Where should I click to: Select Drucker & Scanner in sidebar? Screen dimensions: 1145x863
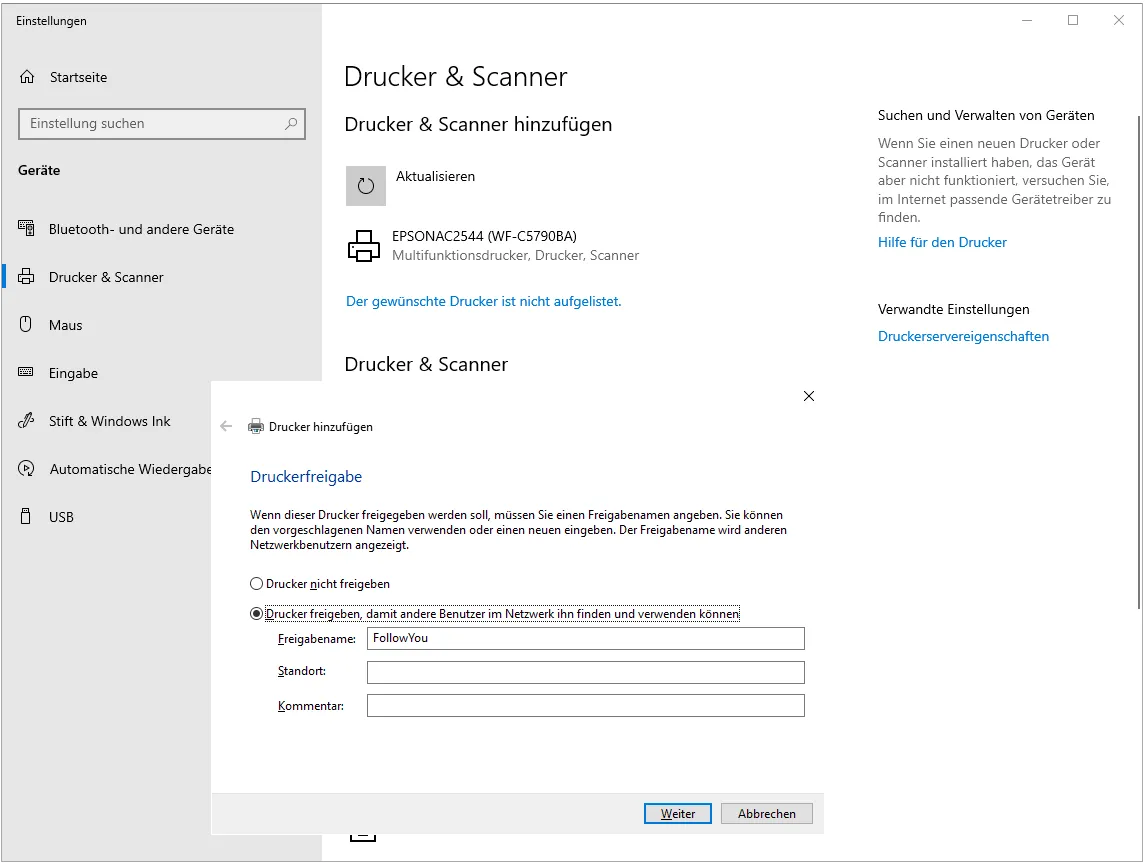106,277
